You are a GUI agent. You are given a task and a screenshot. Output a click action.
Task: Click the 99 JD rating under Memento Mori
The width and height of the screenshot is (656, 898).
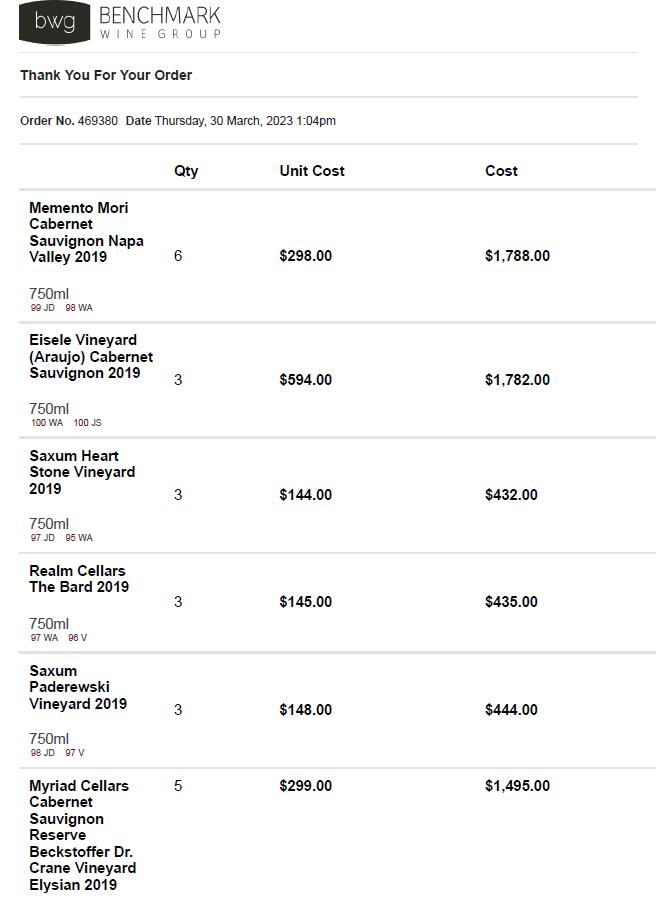[43, 308]
